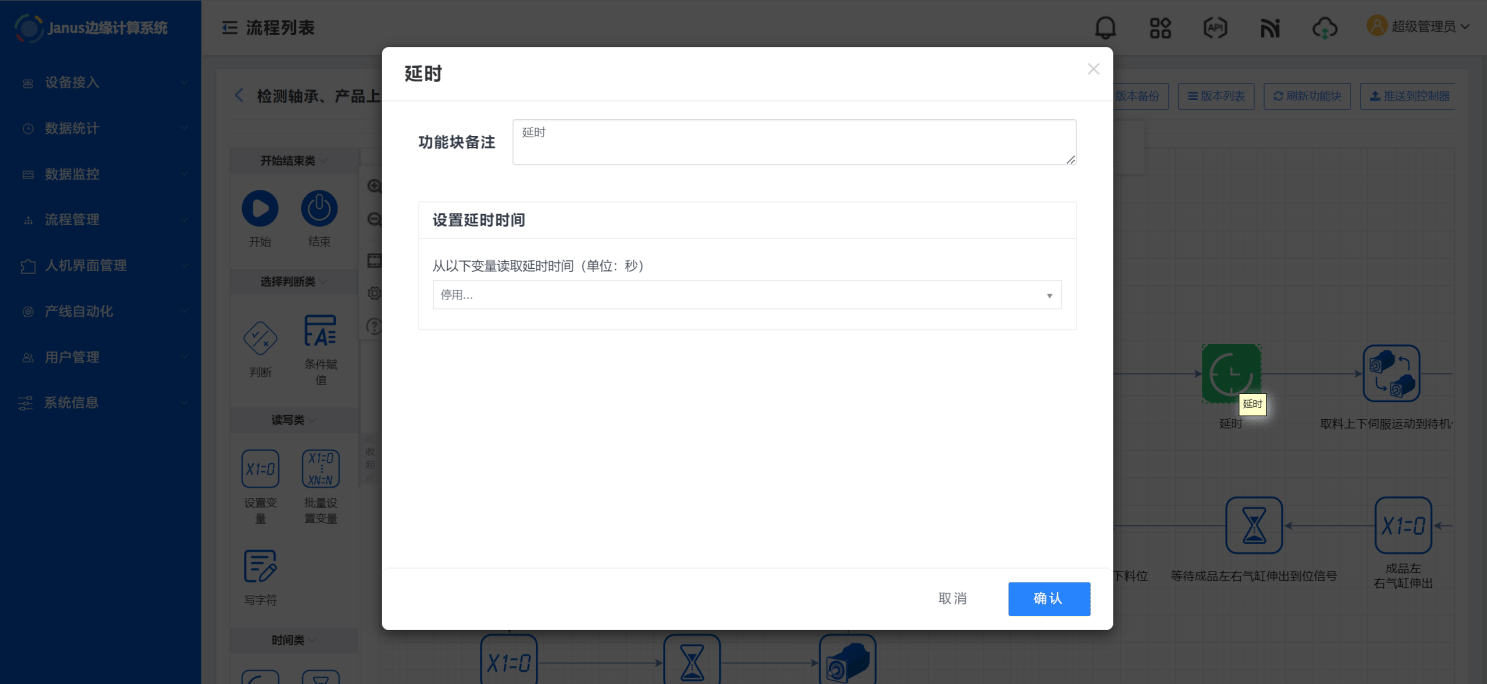Select the 结束 (End) power block icon

pyautogui.click(x=319, y=209)
